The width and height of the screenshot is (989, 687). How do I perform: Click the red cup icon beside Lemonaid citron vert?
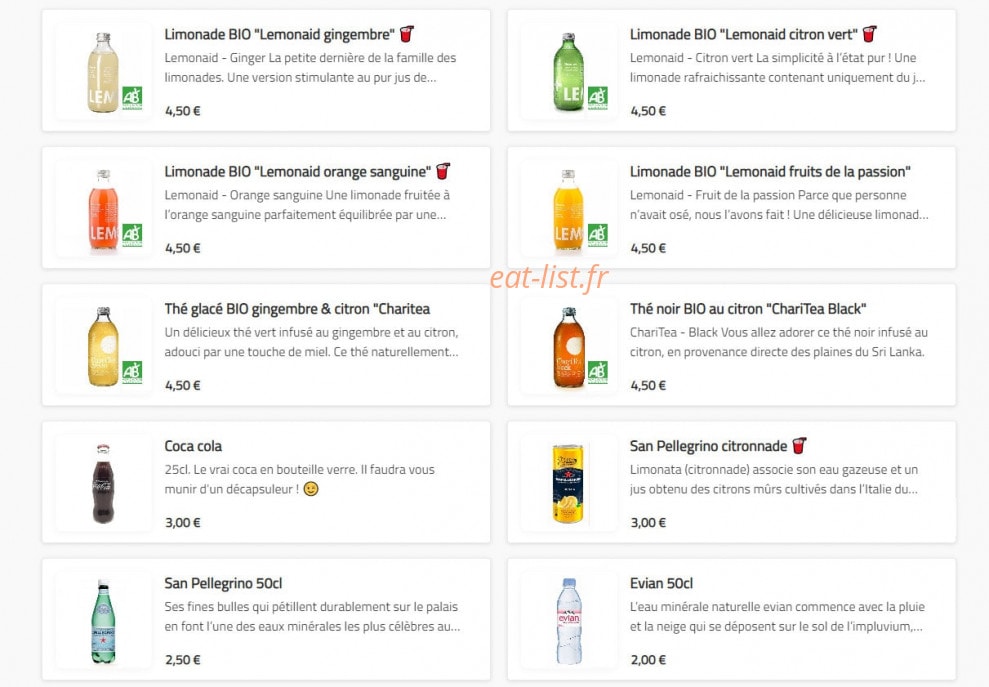click(x=870, y=34)
